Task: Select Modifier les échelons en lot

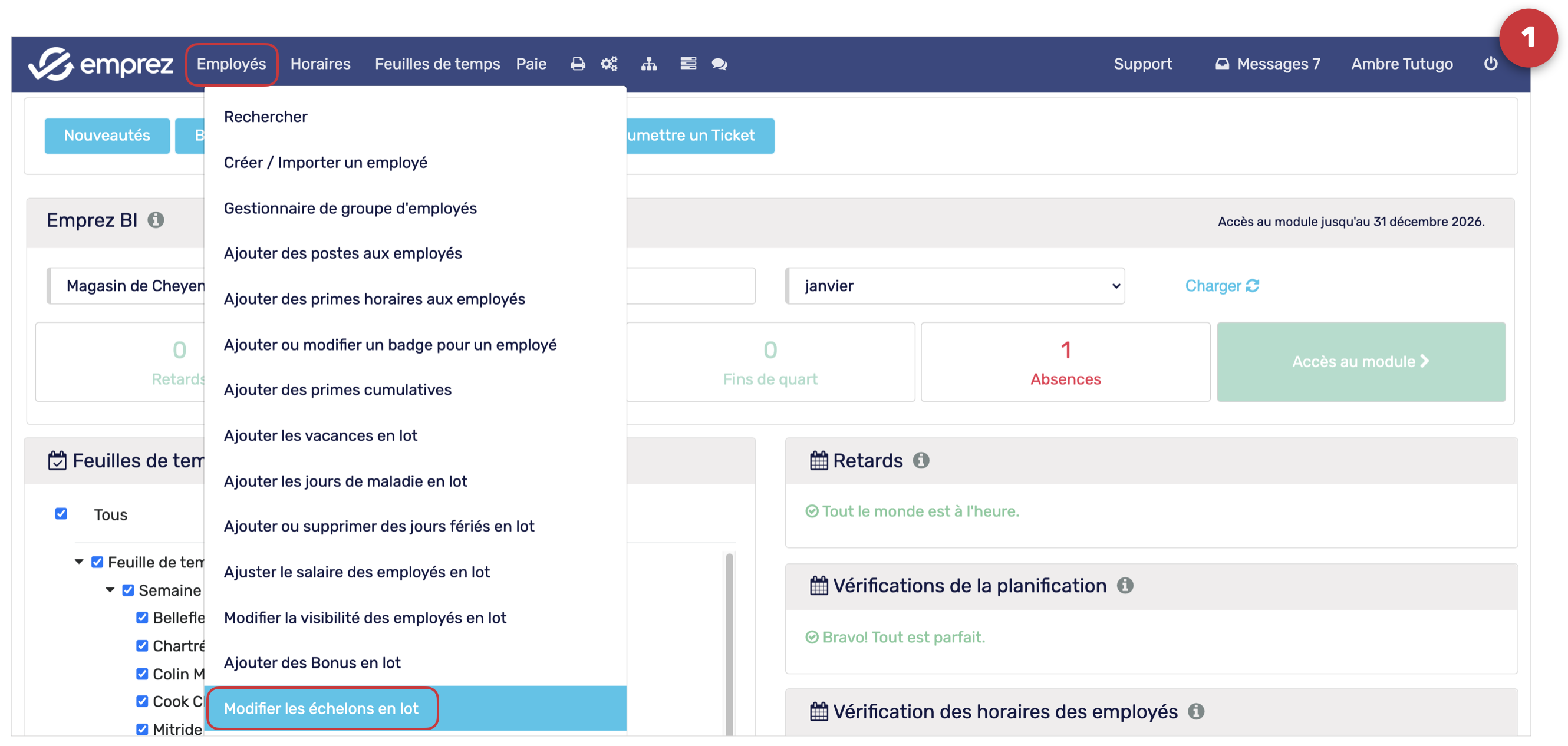Action: tap(321, 708)
